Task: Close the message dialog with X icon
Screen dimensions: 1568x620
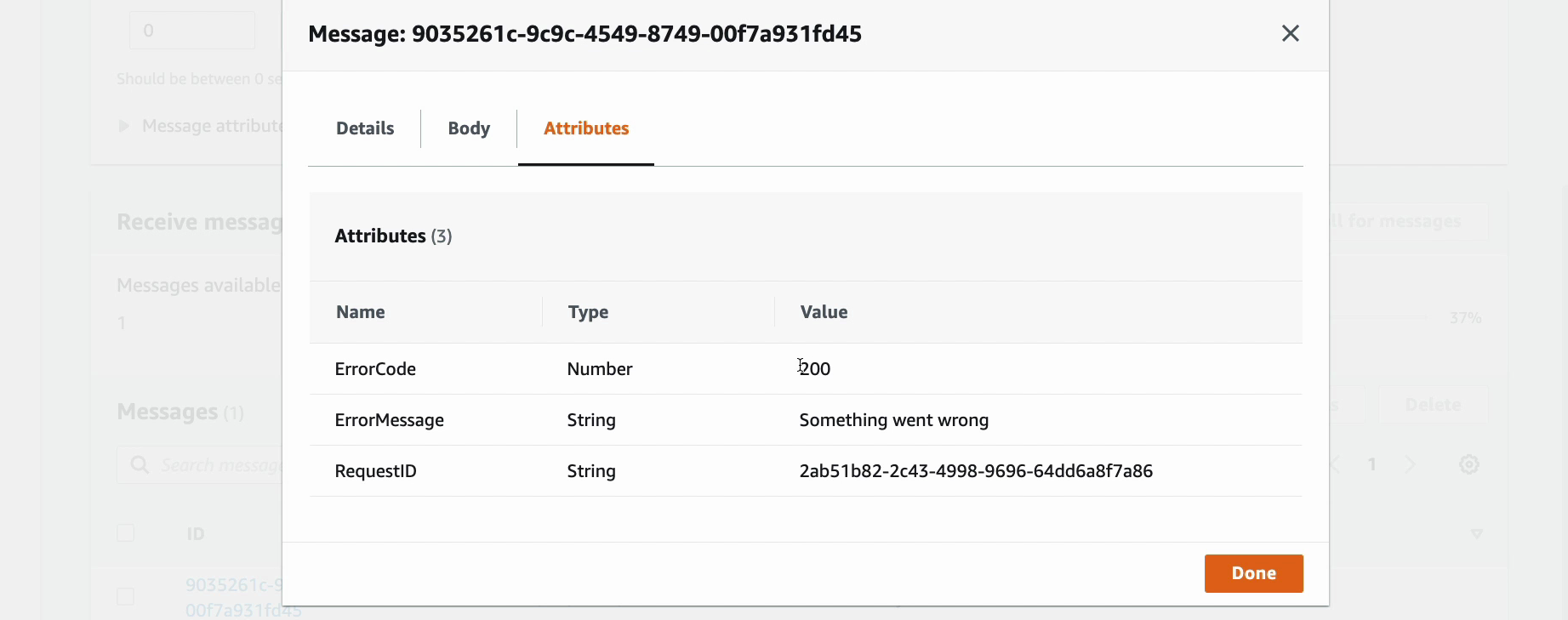Action: 1290,33
